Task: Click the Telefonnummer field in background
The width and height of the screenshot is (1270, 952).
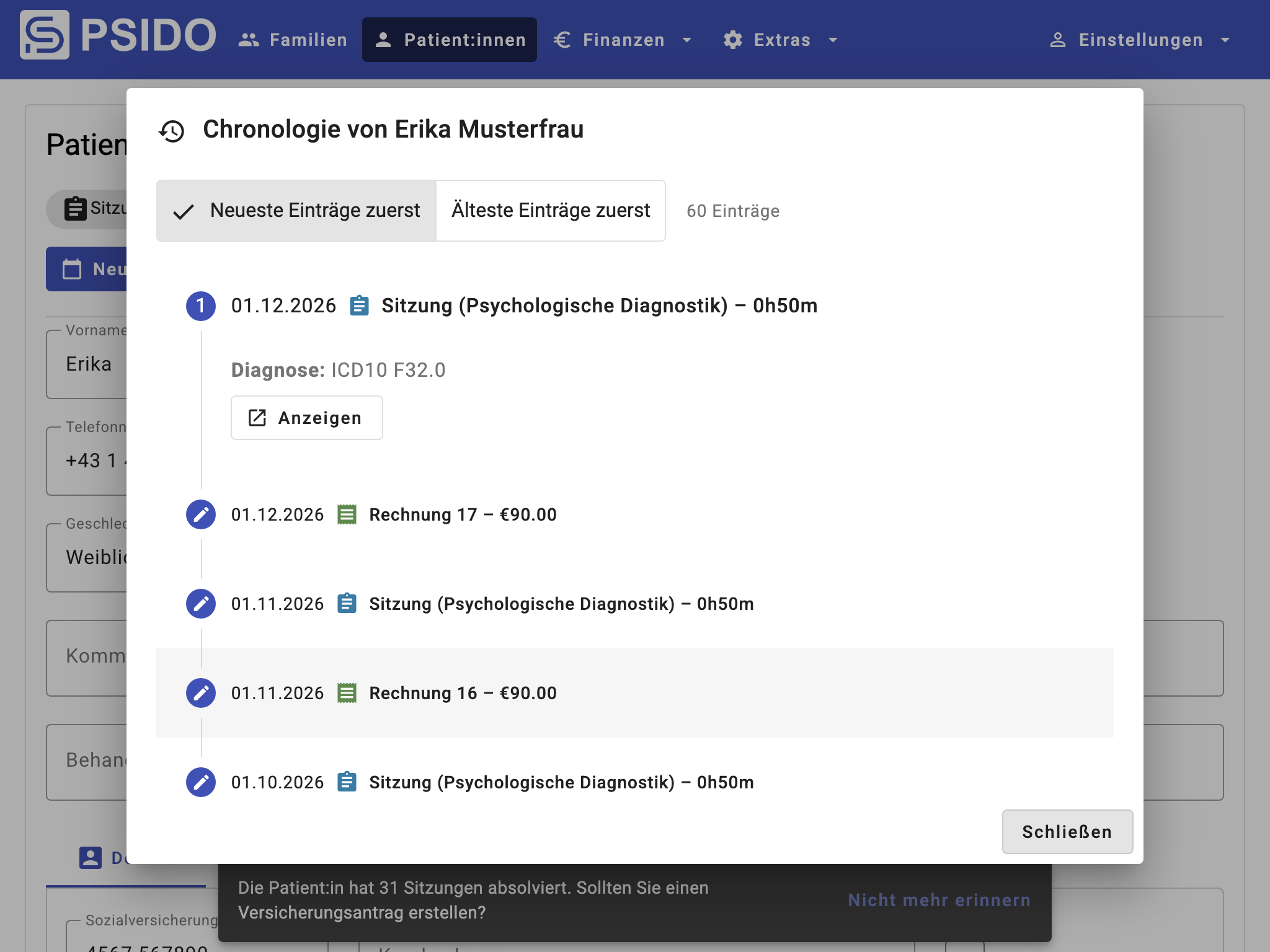Action: [x=87, y=461]
